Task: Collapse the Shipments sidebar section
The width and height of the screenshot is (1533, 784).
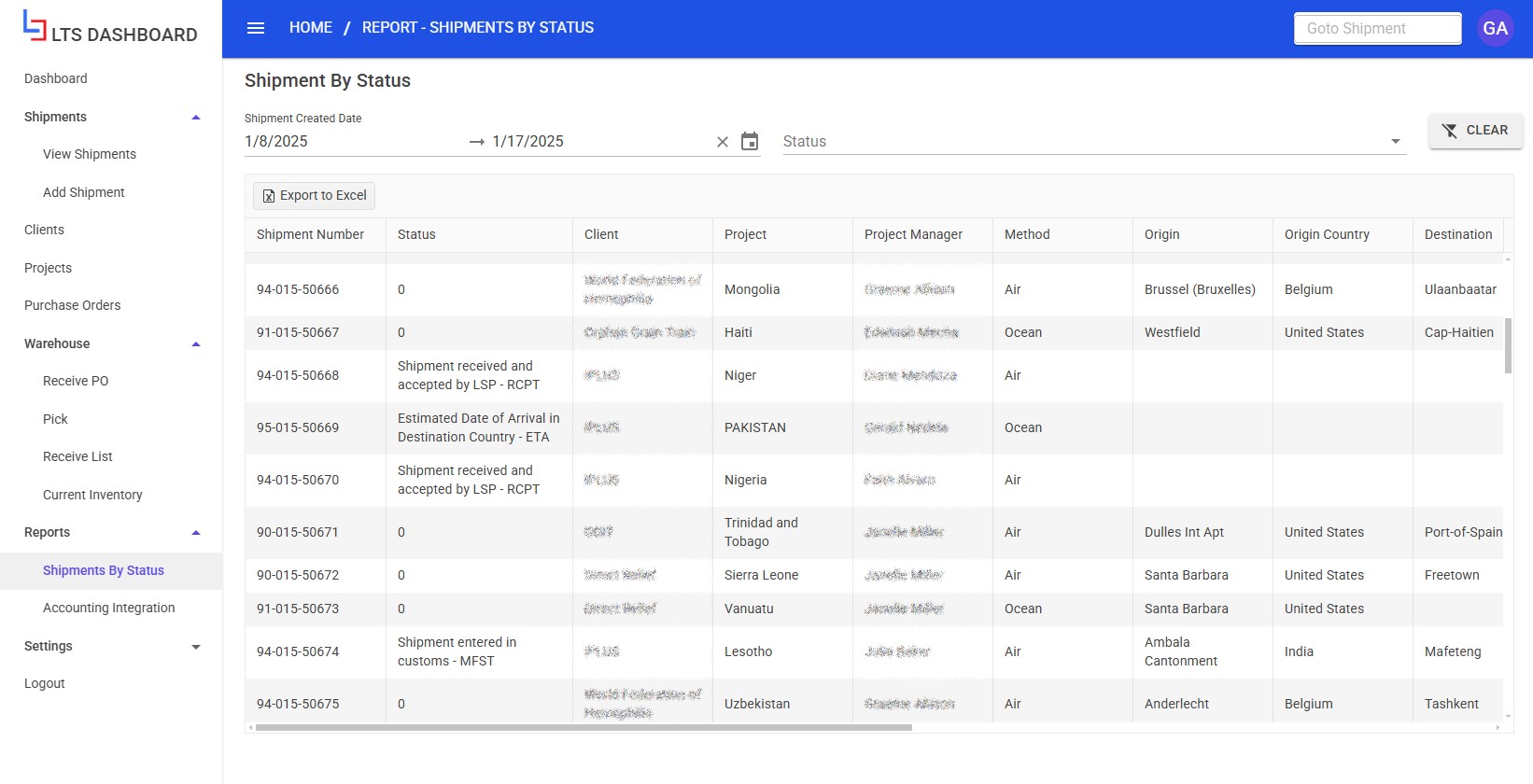Action: 196,118
